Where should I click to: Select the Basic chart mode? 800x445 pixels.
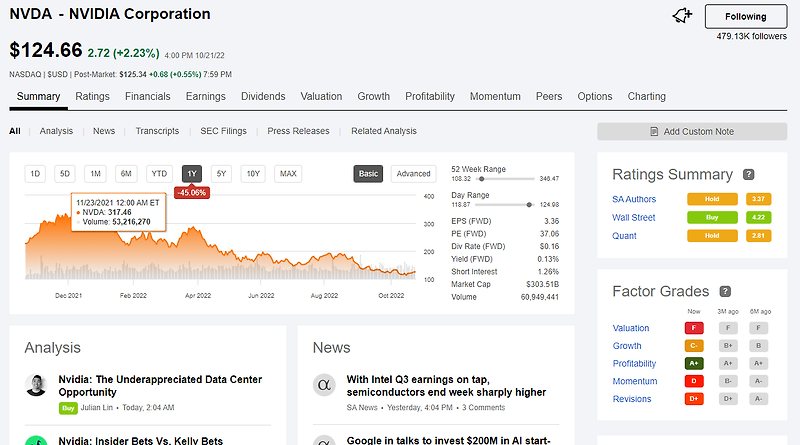[369, 174]
